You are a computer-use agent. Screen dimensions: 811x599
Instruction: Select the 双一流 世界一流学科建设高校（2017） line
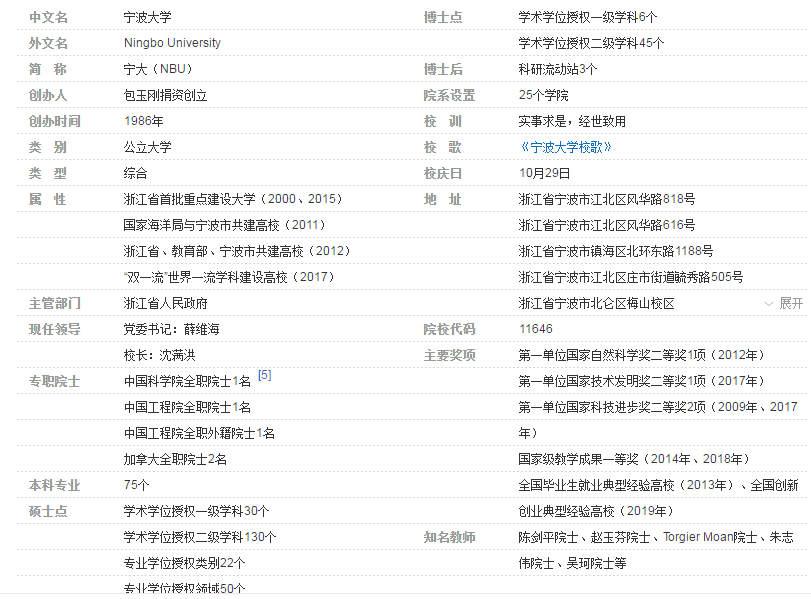pos(229,277)
